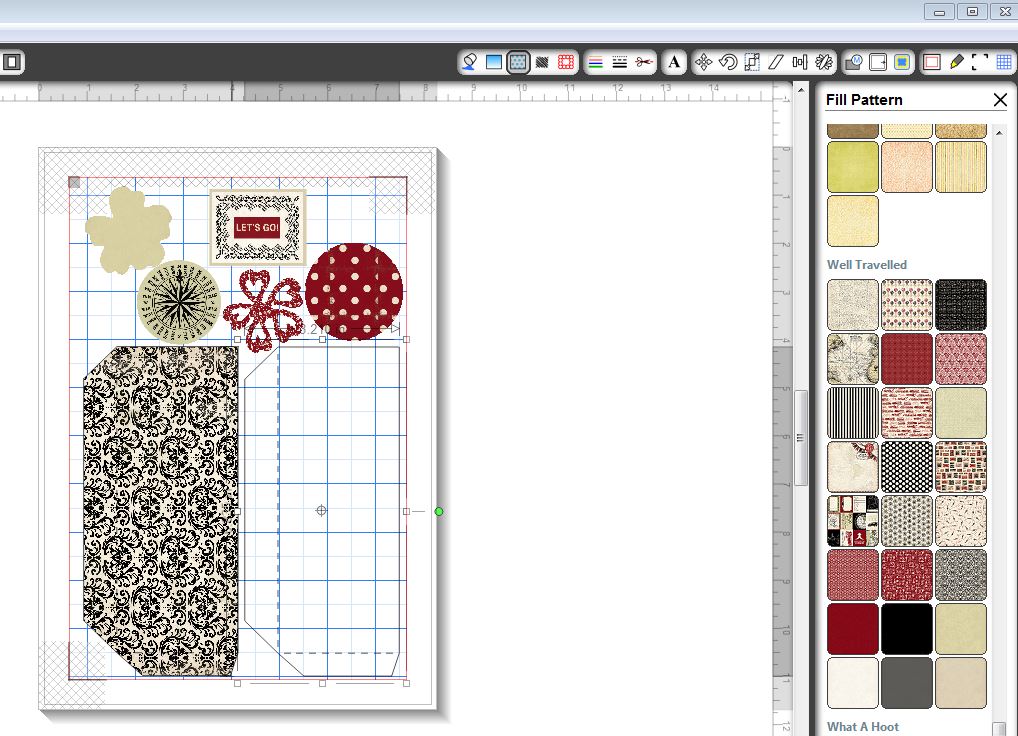Open the Modify window

tap(854, 62)
